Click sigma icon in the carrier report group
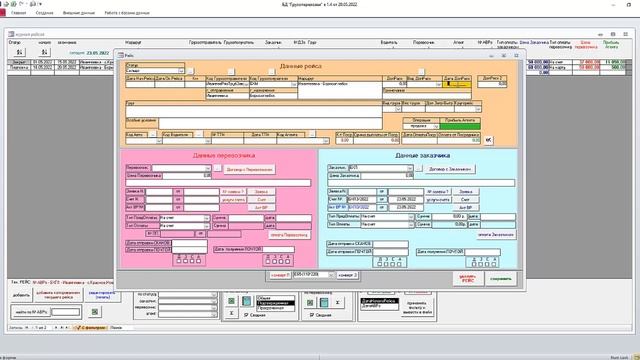This screenshot has height=360, width=640. coord(338,302)
